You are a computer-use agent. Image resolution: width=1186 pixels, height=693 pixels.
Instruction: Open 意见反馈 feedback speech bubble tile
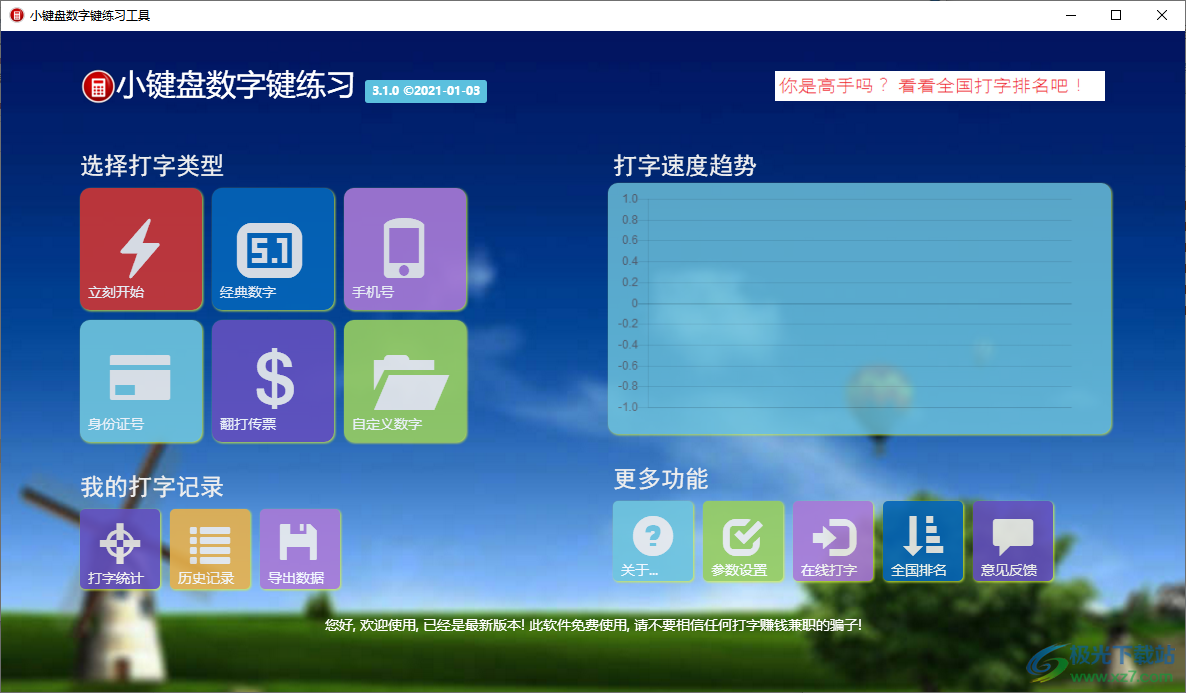point(1013,541)
